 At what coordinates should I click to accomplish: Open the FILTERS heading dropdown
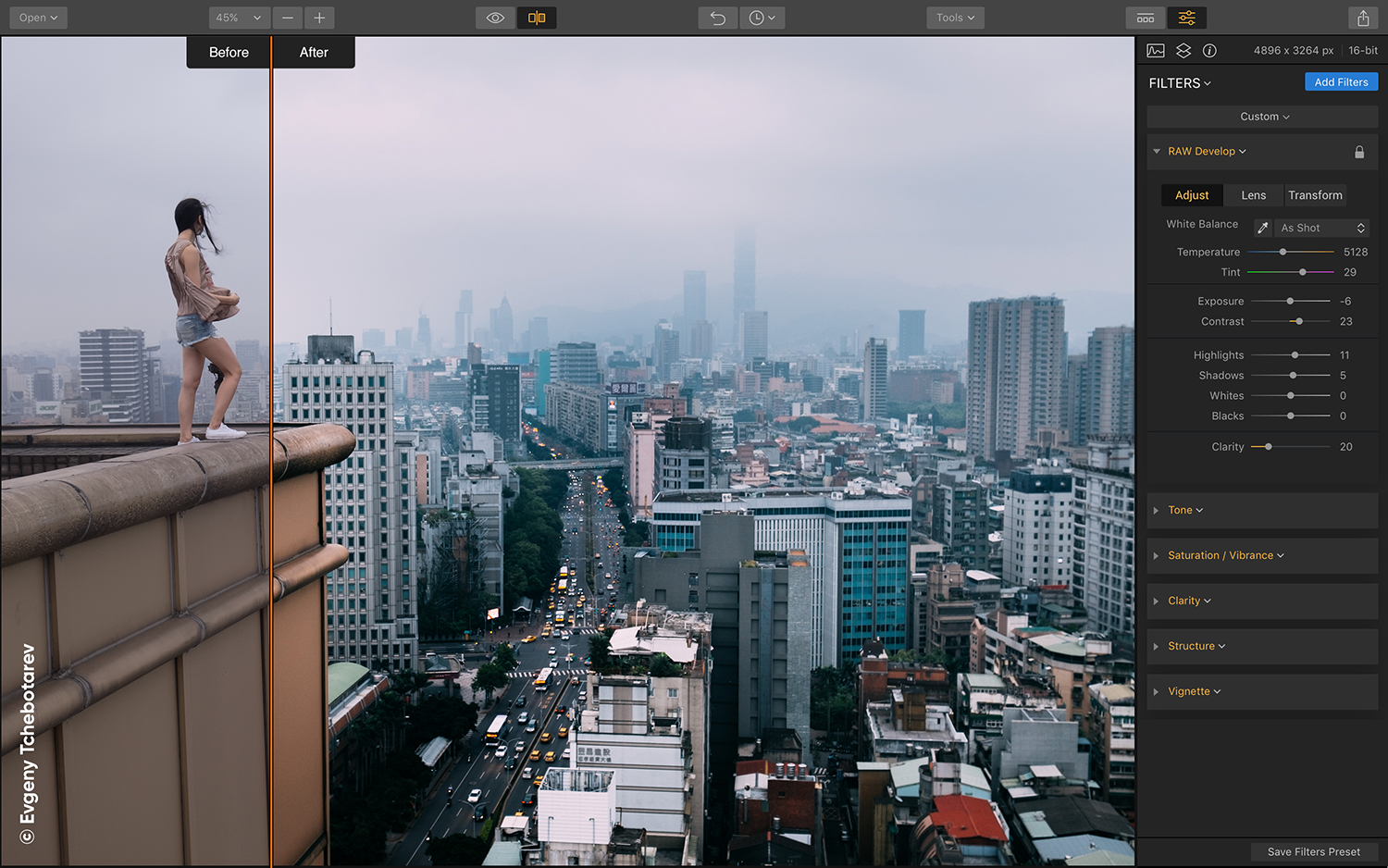(x=1180, y=83)
